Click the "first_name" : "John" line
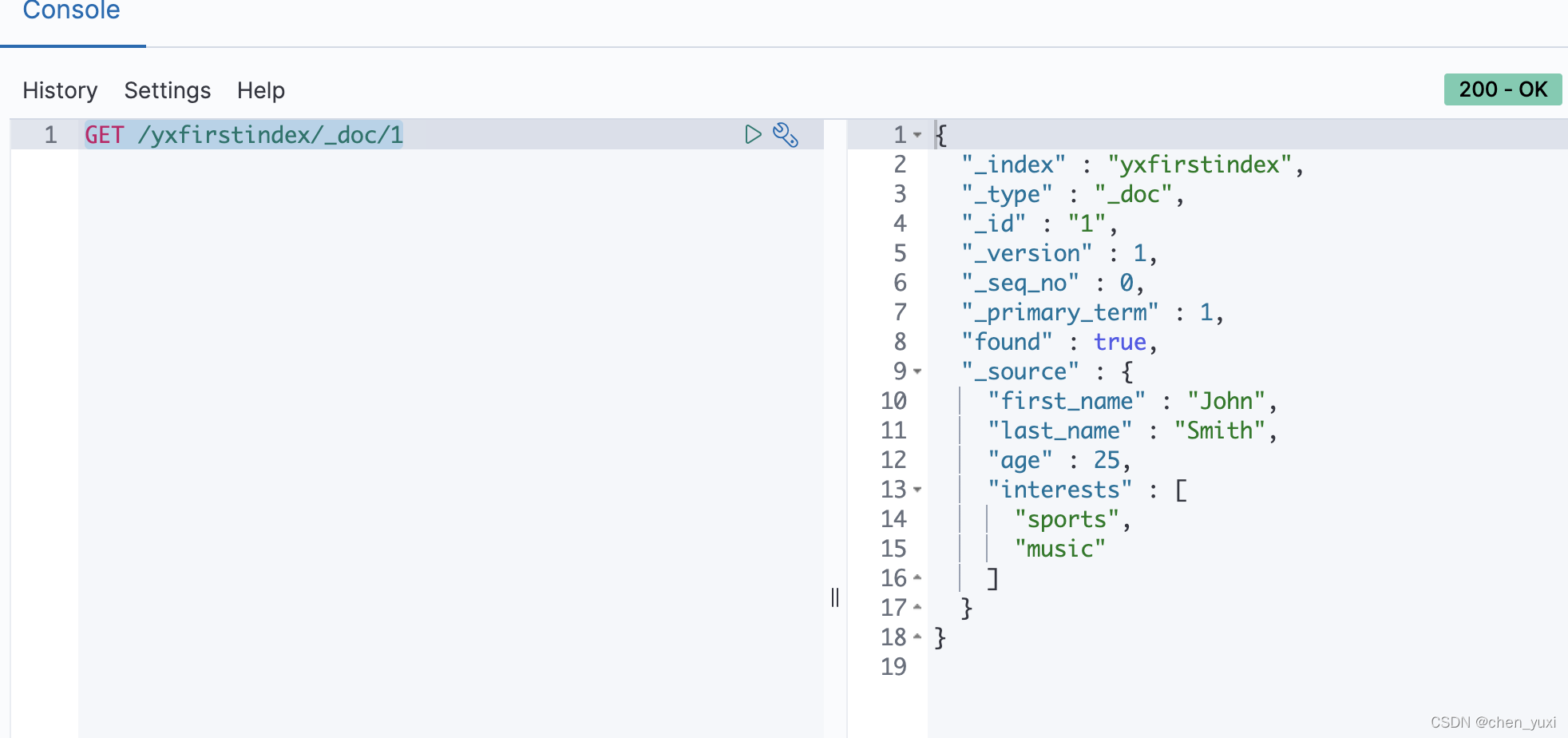1568x738 pixels. click(1132, 401)
